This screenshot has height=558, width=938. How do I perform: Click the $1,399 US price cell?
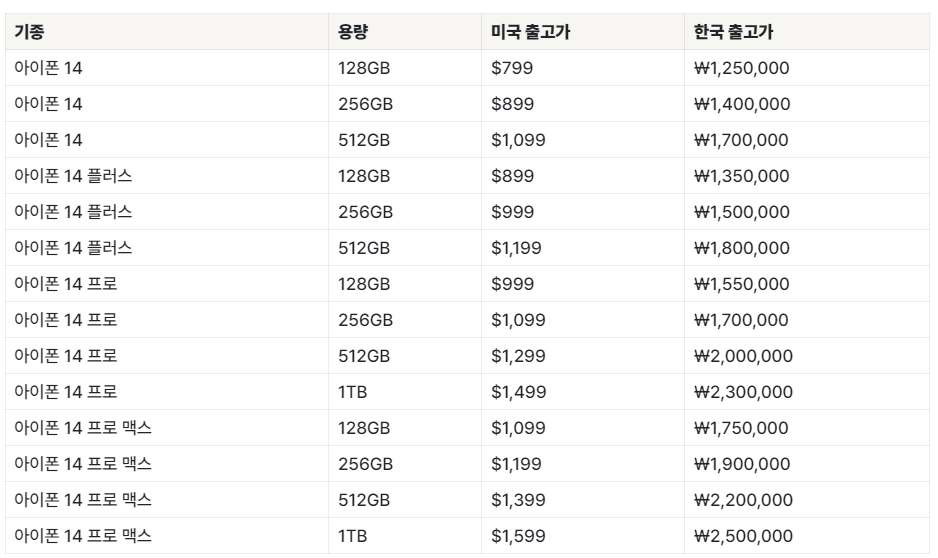[x=583, y=499]
